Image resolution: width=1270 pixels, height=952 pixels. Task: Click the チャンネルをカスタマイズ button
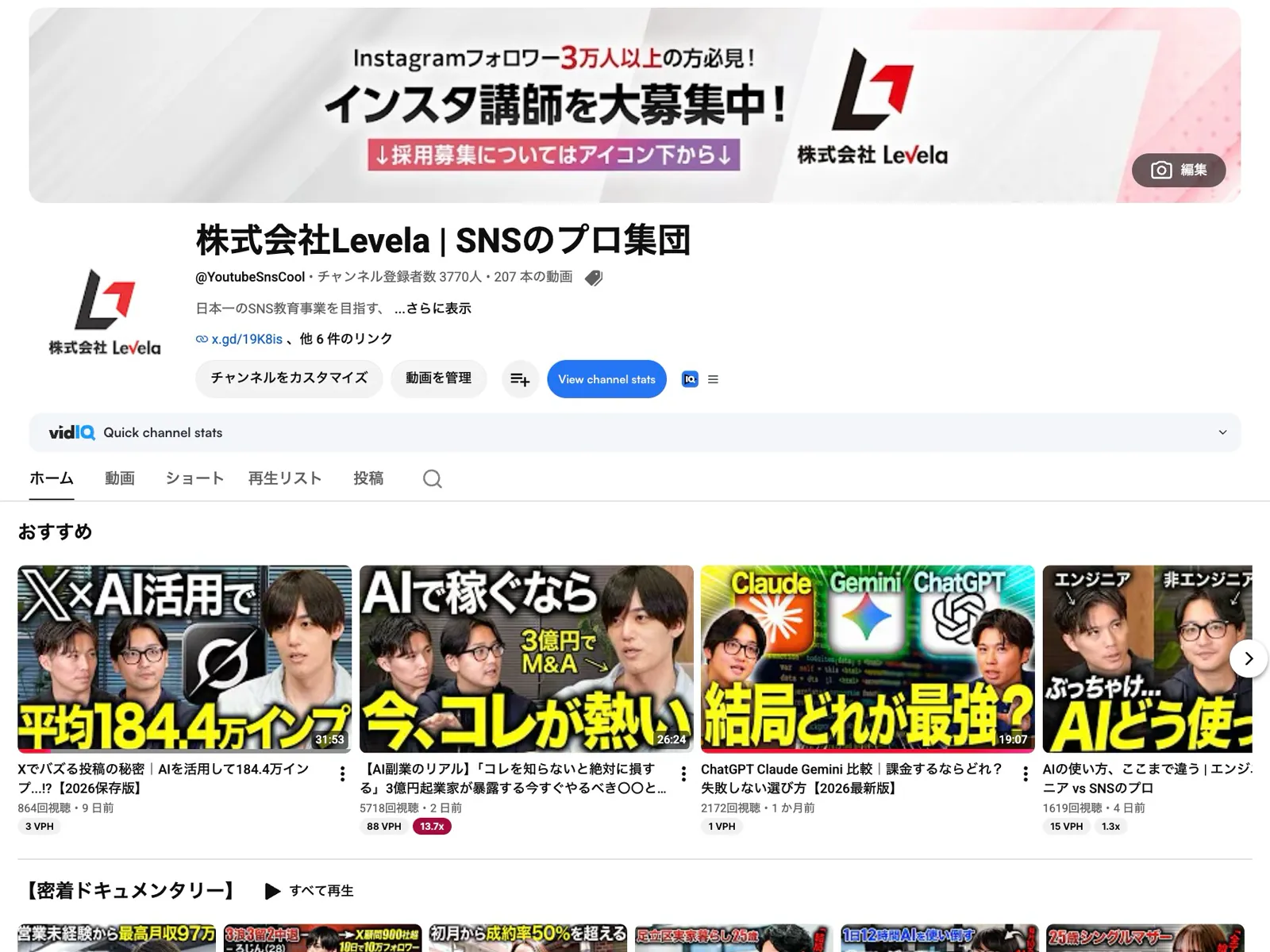289,378
